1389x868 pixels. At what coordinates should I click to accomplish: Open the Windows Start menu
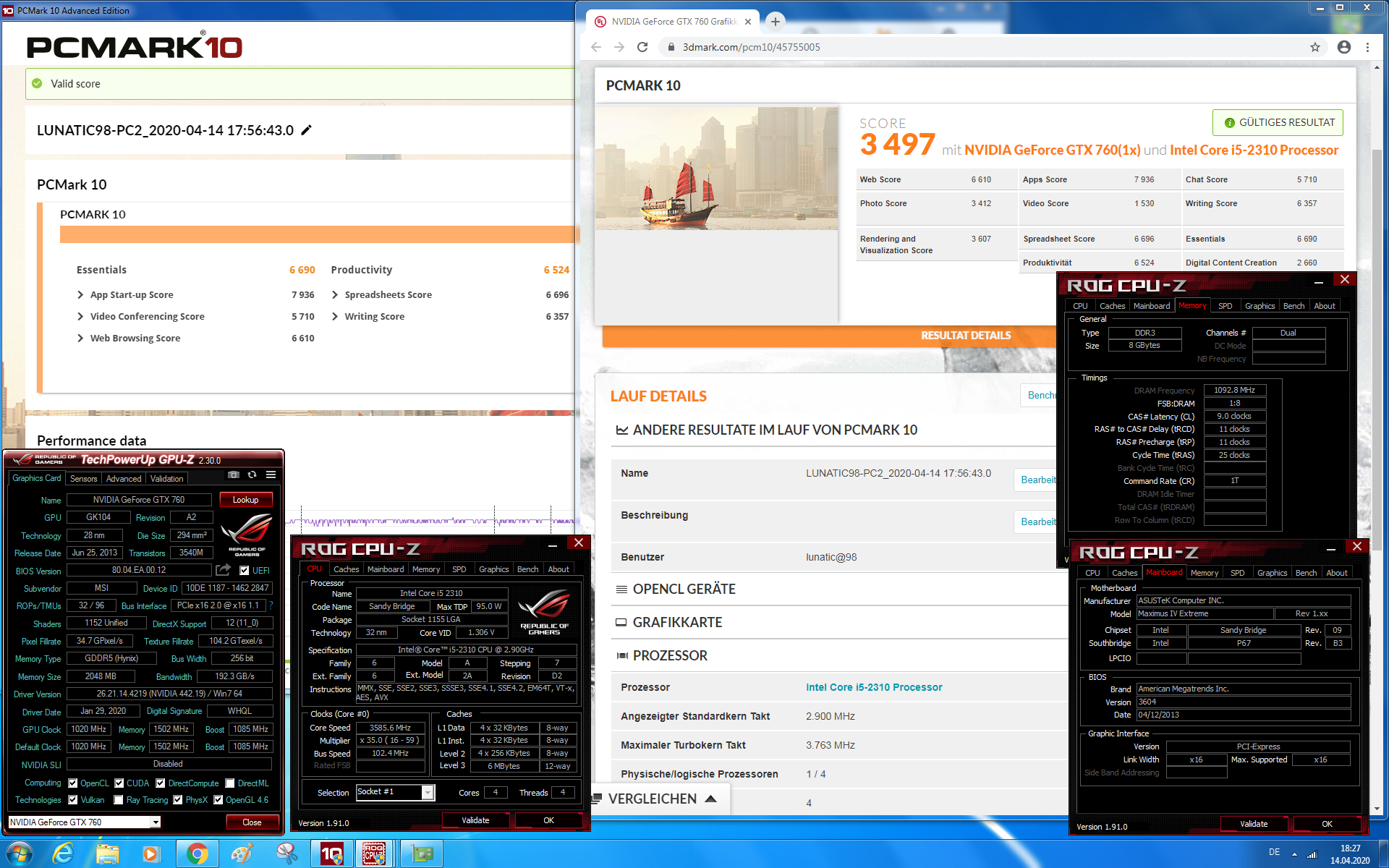click(19, 854)
